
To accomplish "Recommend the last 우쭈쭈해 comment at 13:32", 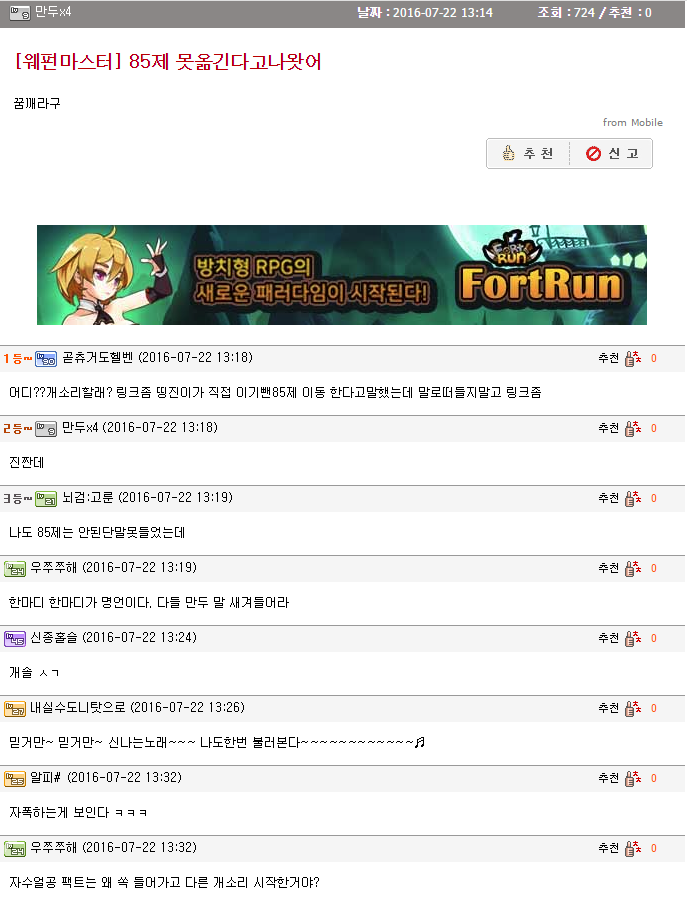I will pos(633,848).
